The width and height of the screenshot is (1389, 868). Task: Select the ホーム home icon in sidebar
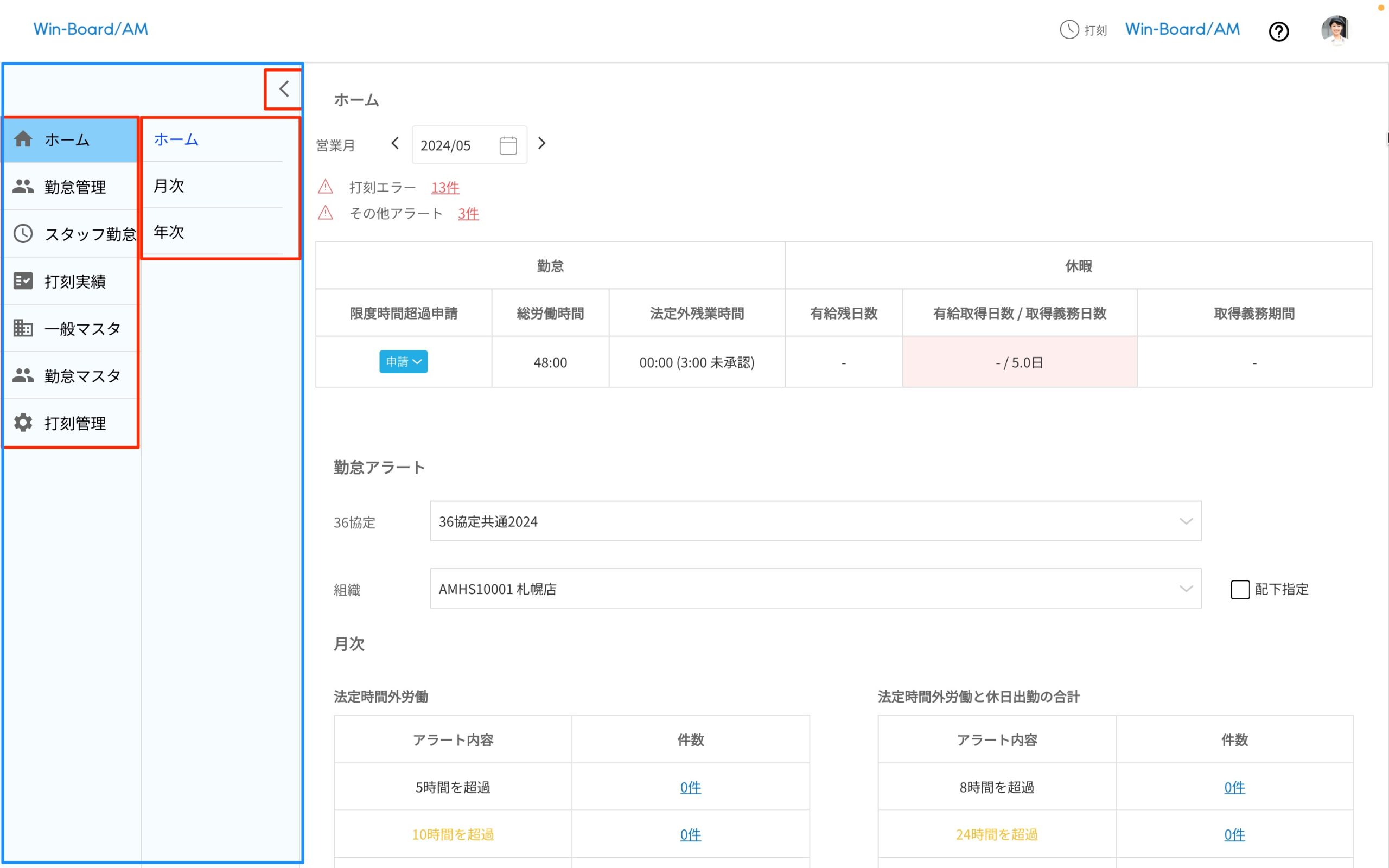pyautogui.click(x=23, y=139)
